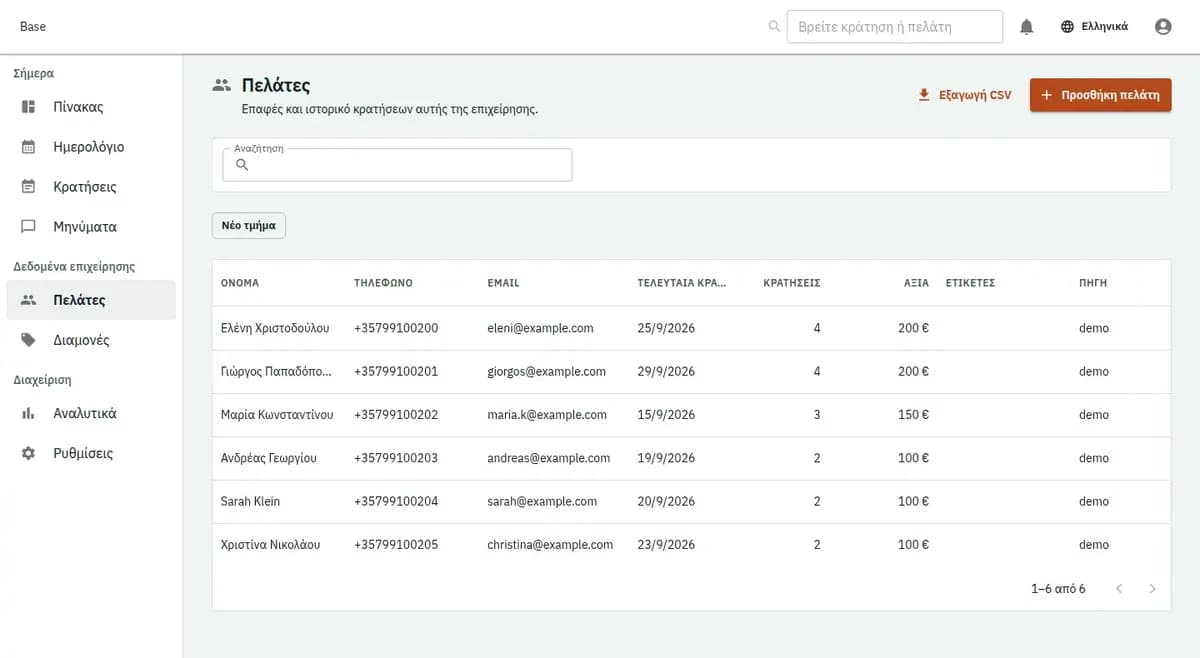Sort by the ΠΗΓΗ column header

click(x=1093, y=283)
